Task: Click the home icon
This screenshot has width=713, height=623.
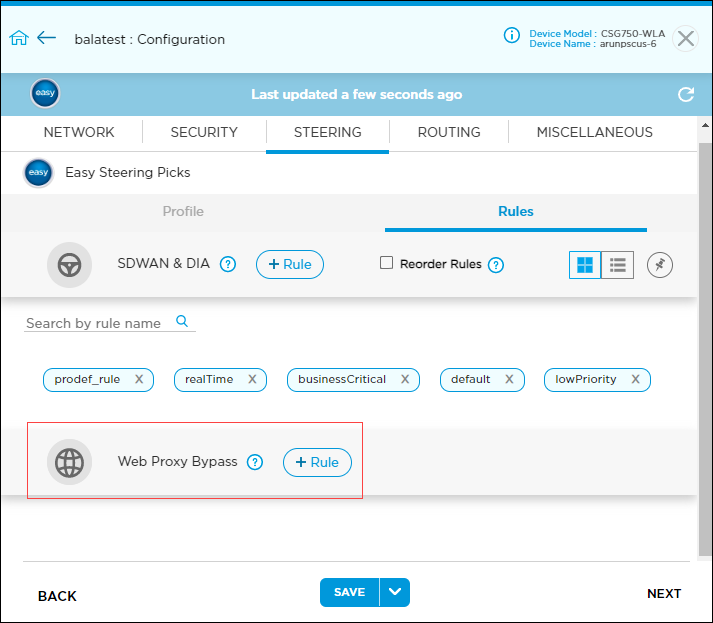Action: pos(19,38)
